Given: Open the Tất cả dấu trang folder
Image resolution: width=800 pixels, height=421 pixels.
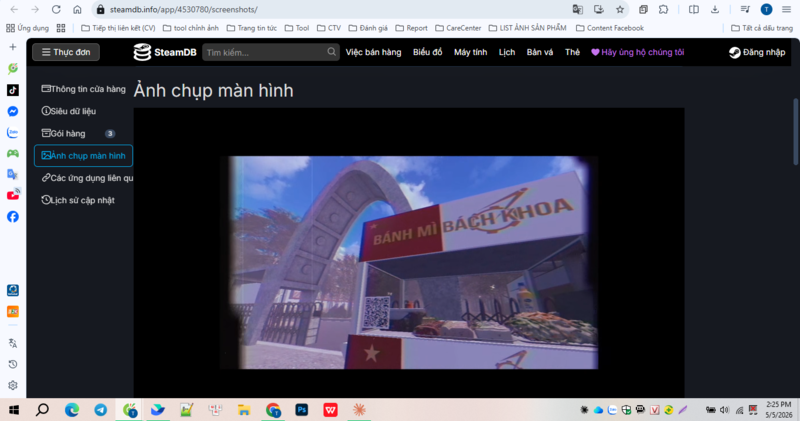Looking at the screenshot, I should [x=762, y=28].
